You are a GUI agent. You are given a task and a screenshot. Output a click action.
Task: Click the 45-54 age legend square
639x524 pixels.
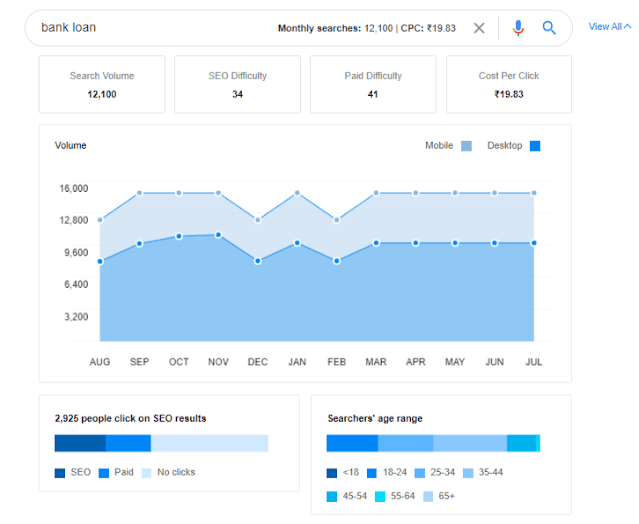coord(332,496)
